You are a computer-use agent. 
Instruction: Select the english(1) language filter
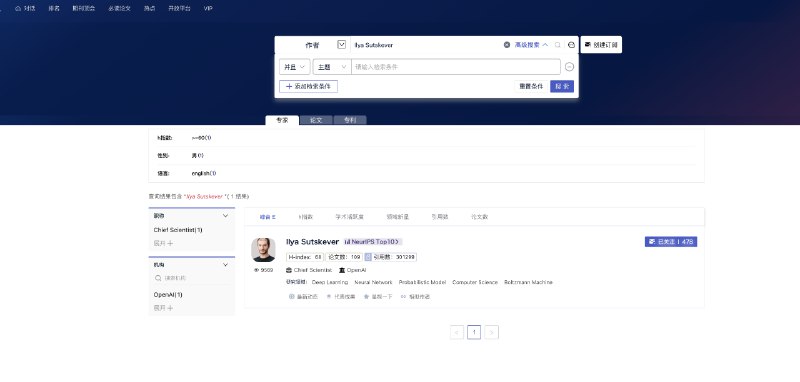click(x=204, y=173)
